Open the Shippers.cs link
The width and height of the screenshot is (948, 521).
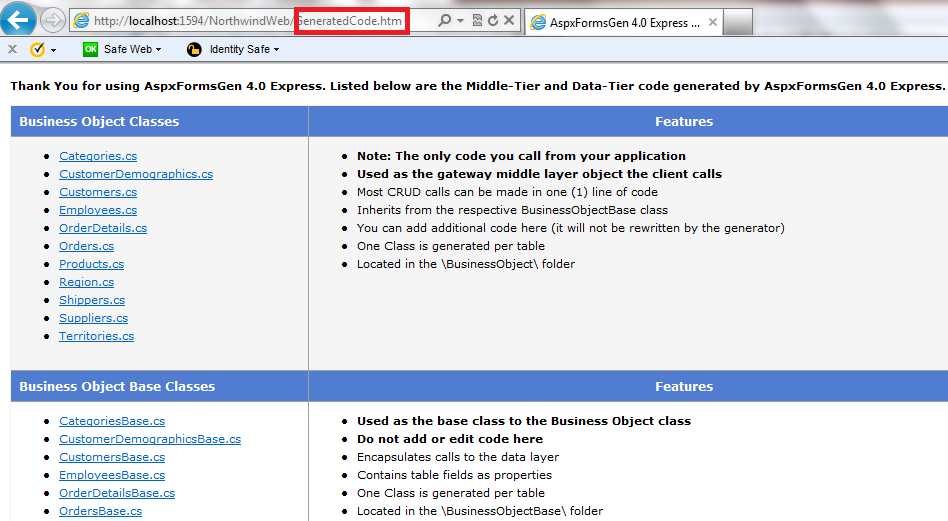(x=92, y=300)
